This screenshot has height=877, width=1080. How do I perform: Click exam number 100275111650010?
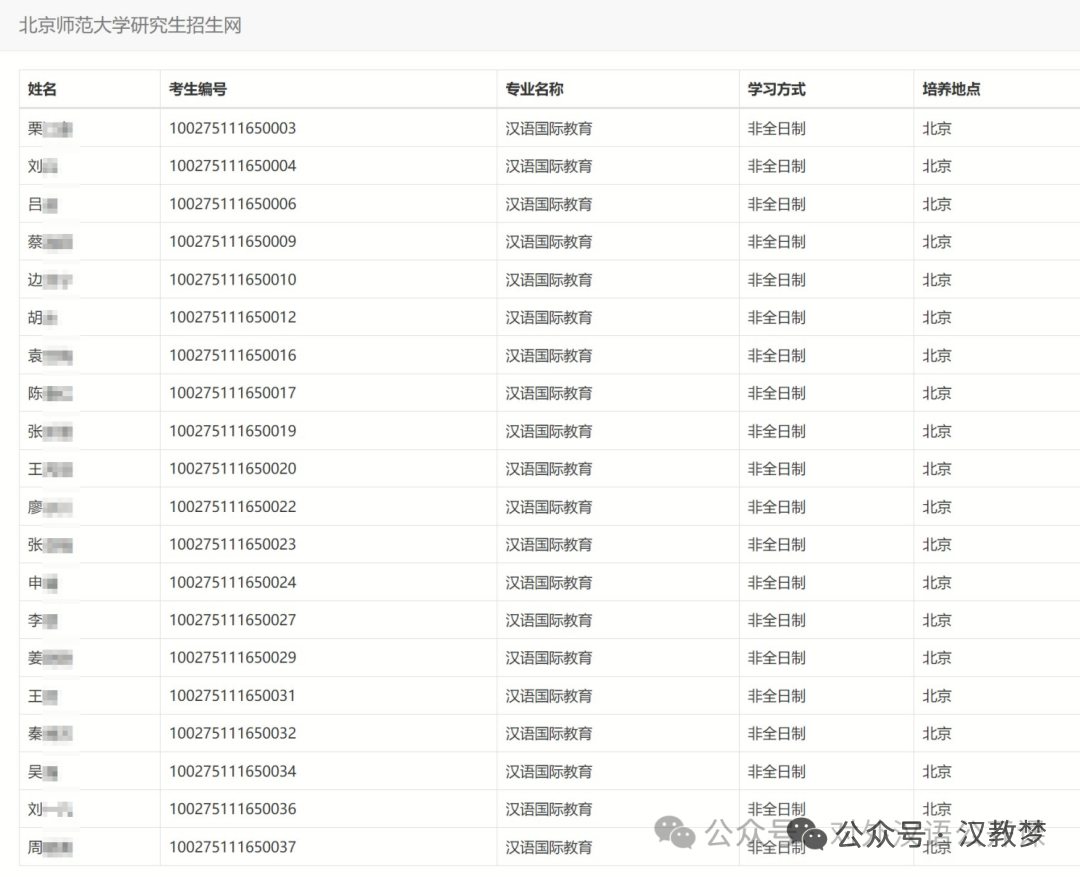(232, 280)
